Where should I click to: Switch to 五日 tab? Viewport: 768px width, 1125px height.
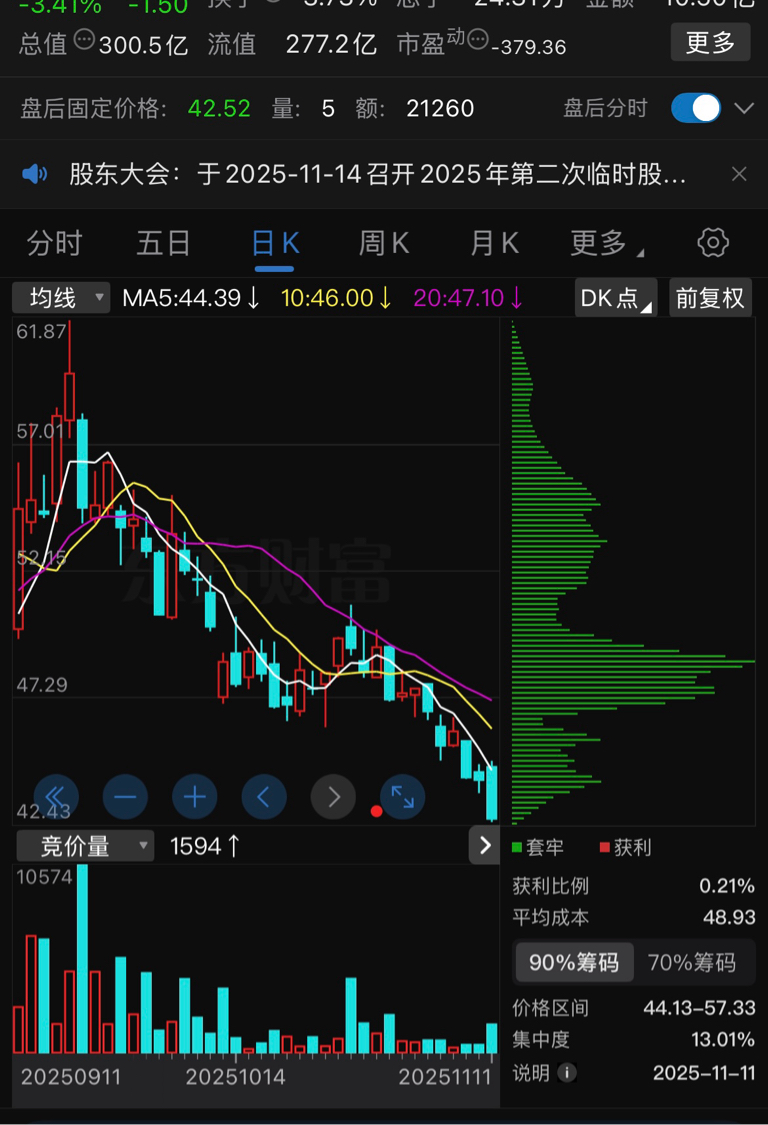coord(164,243)
